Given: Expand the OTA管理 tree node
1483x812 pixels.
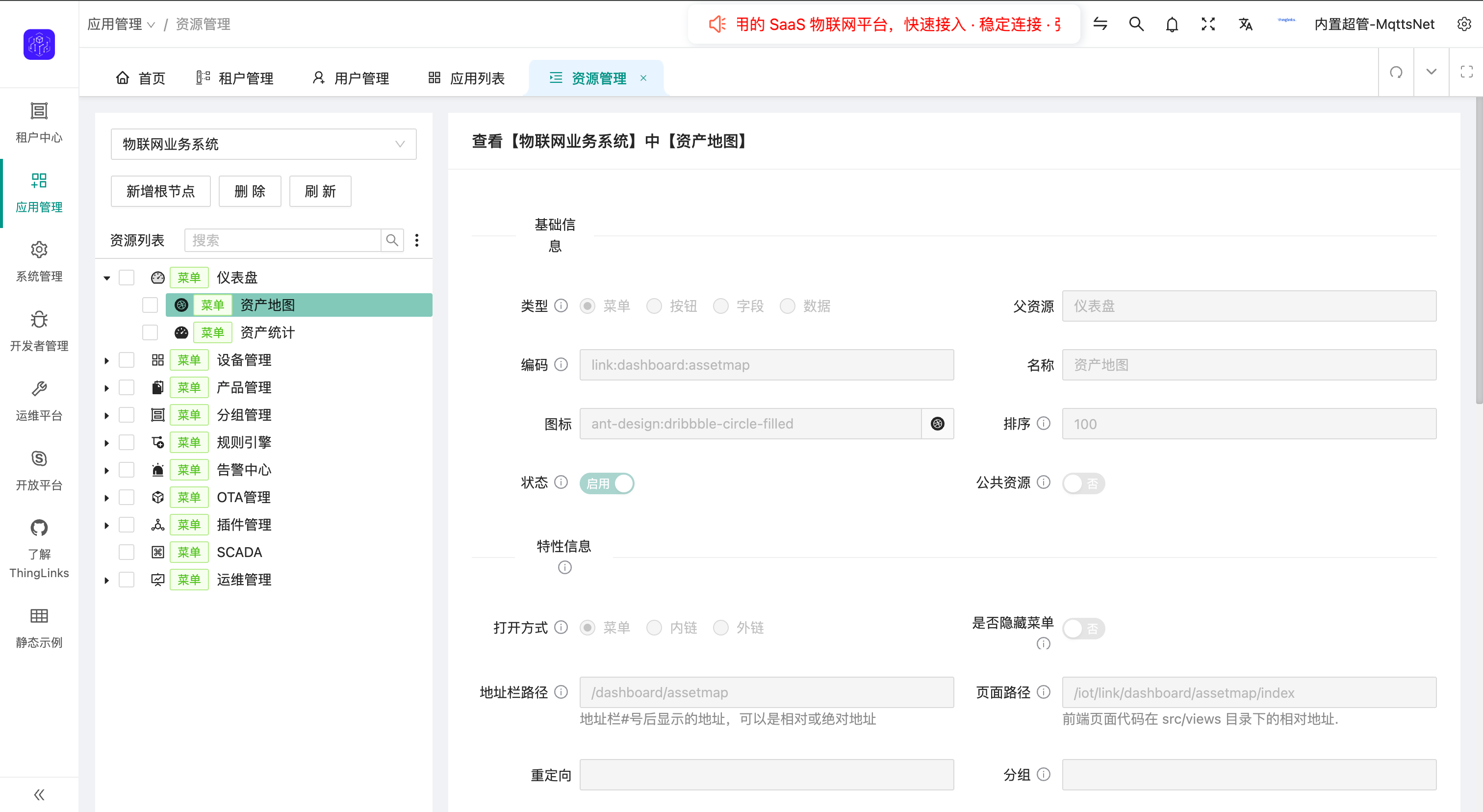Looking at the screenshot, I should (106, 498).
